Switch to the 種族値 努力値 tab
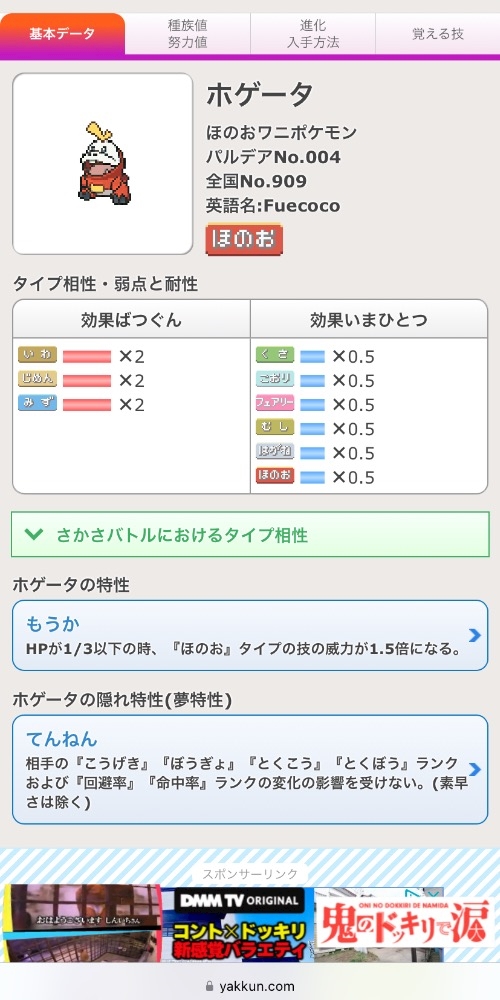This screenshot has height=1000, width=500. [x=188, y=34]
